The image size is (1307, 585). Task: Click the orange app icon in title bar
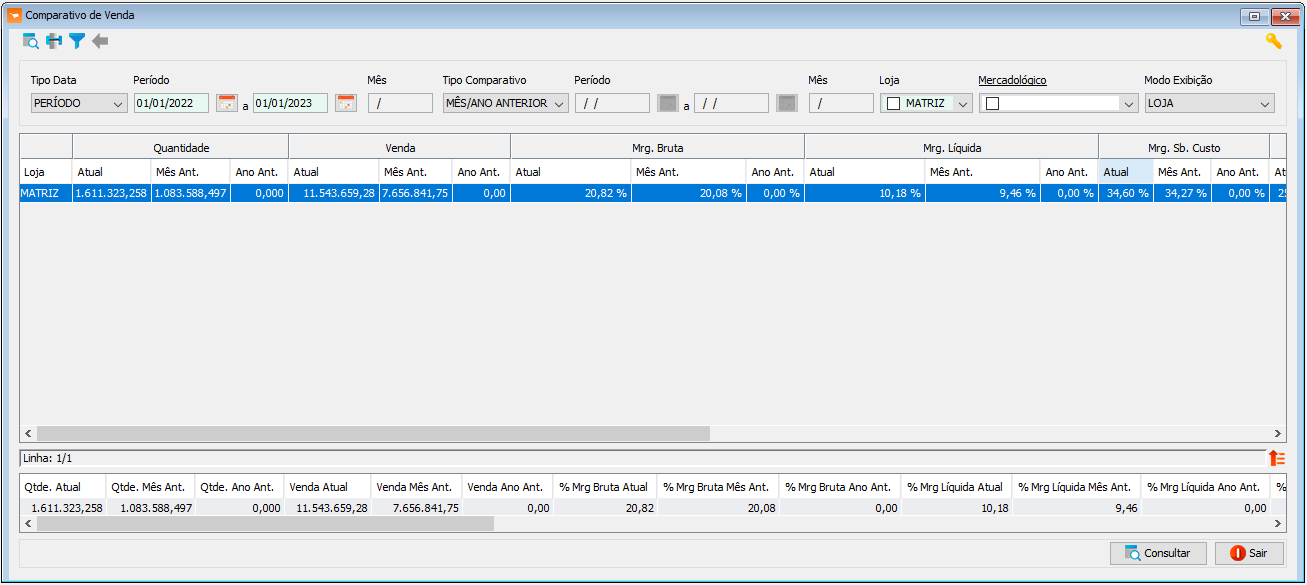pos(14,16)
